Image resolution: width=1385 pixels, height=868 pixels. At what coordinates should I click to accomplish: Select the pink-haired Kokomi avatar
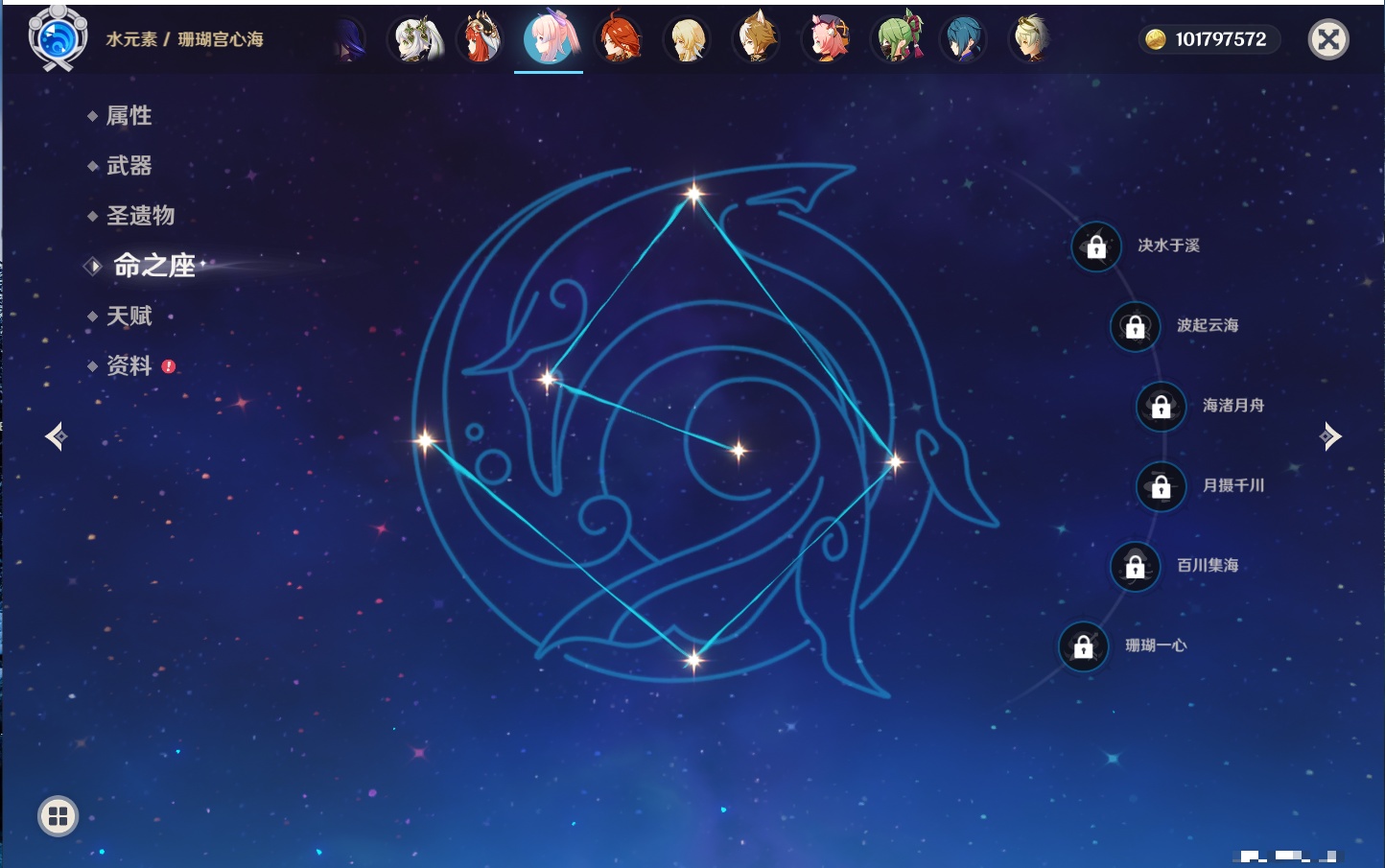click(551, 38)
